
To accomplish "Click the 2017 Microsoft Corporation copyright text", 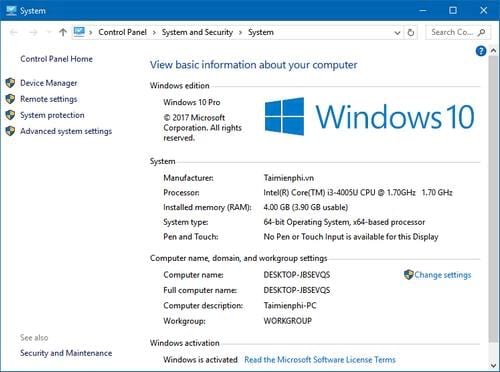I will [x=202, y=128].
